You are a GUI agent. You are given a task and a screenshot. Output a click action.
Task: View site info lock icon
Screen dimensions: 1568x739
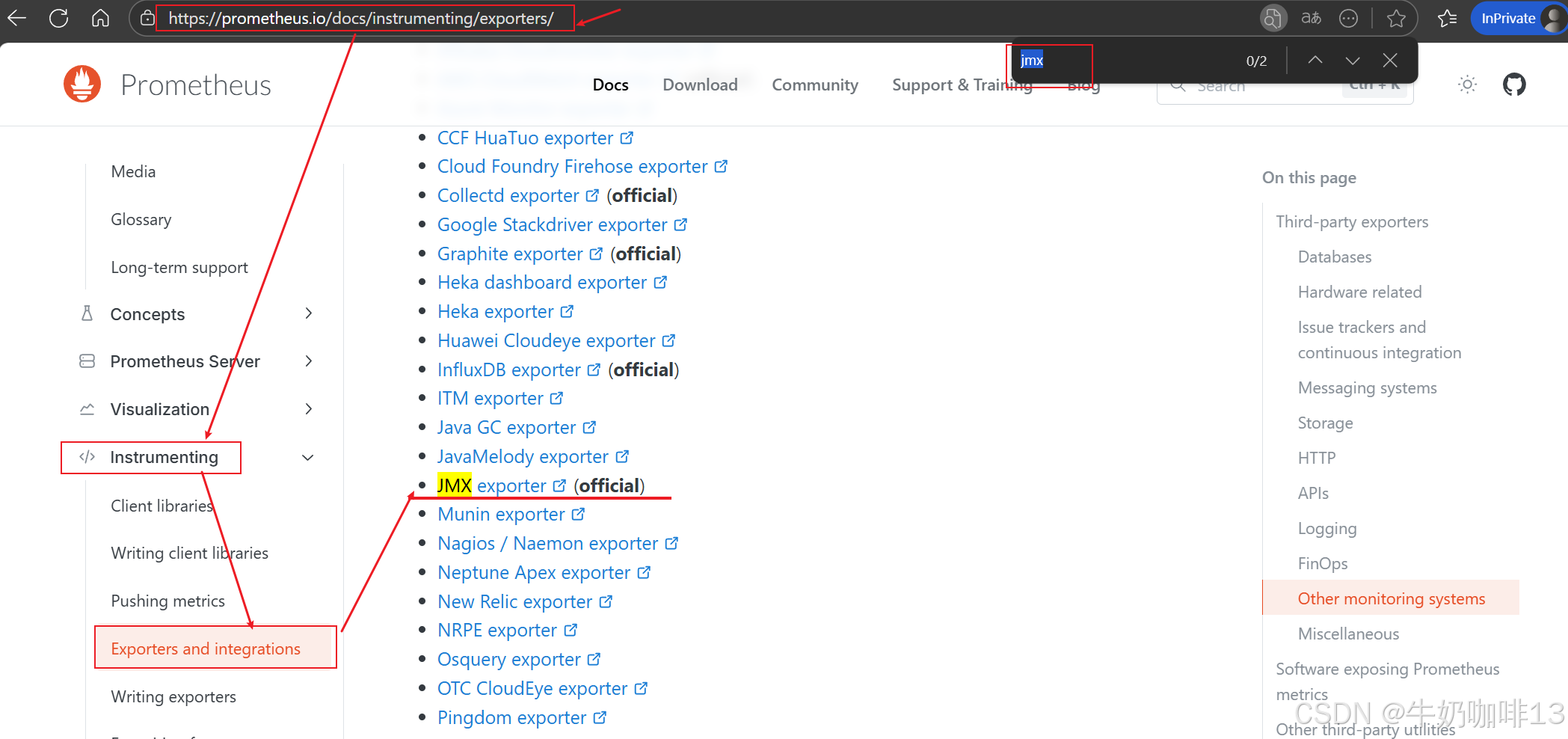click(148, 18)
